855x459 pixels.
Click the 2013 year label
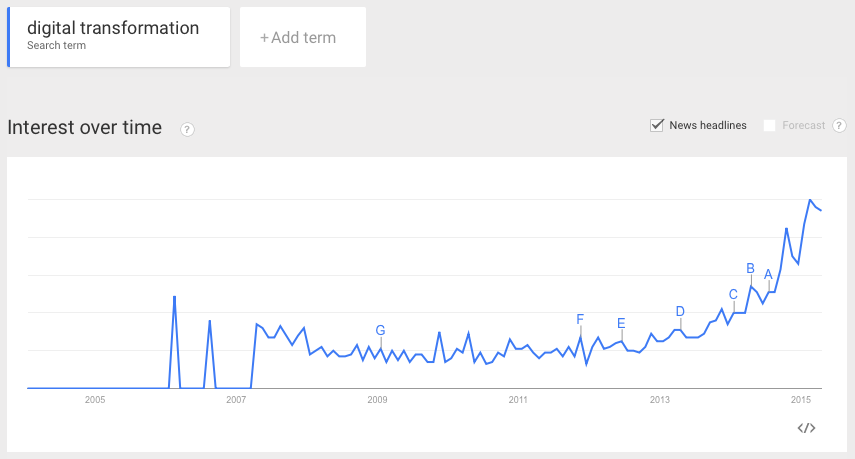pos(659,400)
